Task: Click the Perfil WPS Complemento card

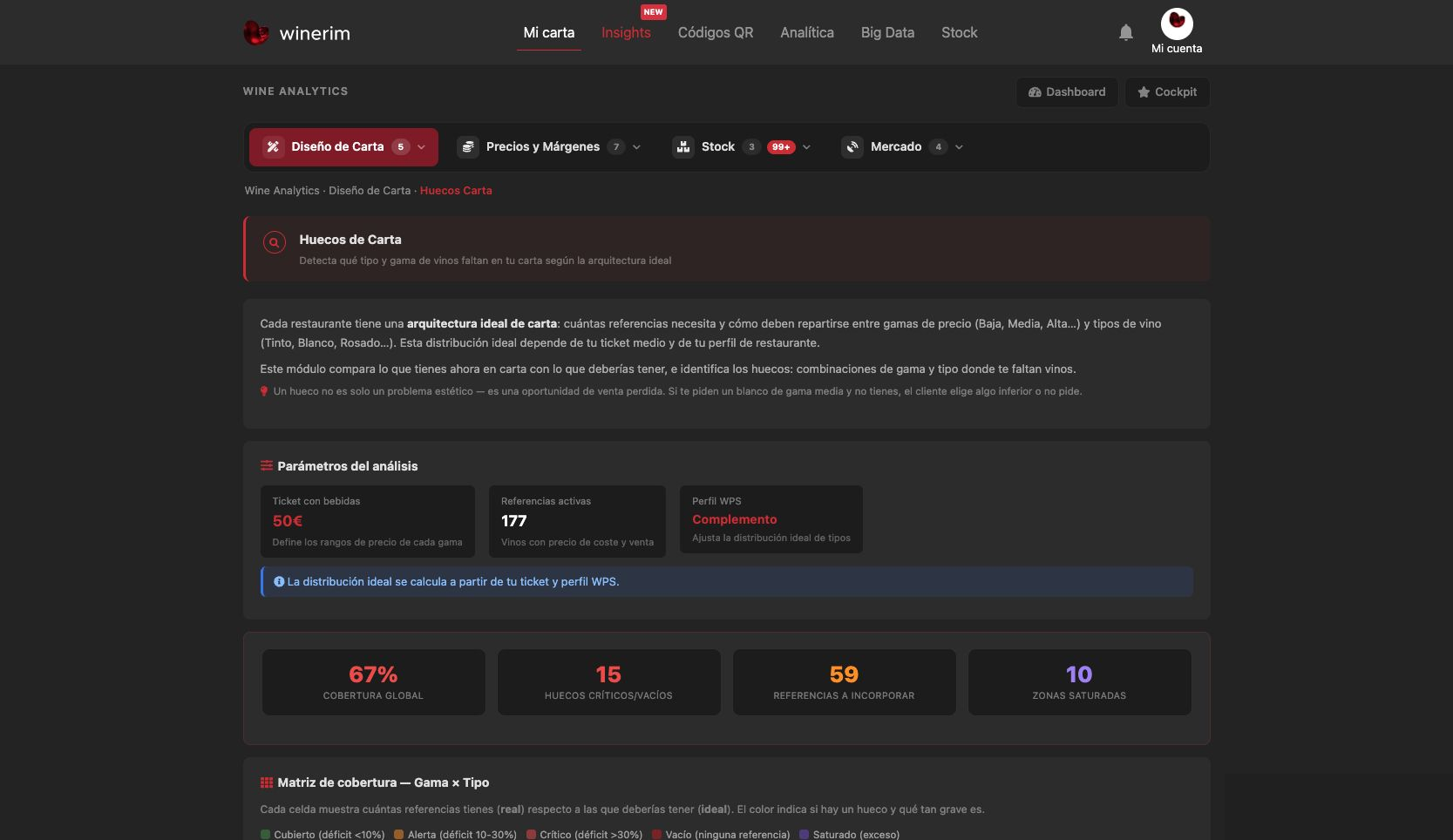Action: (771, 519)
